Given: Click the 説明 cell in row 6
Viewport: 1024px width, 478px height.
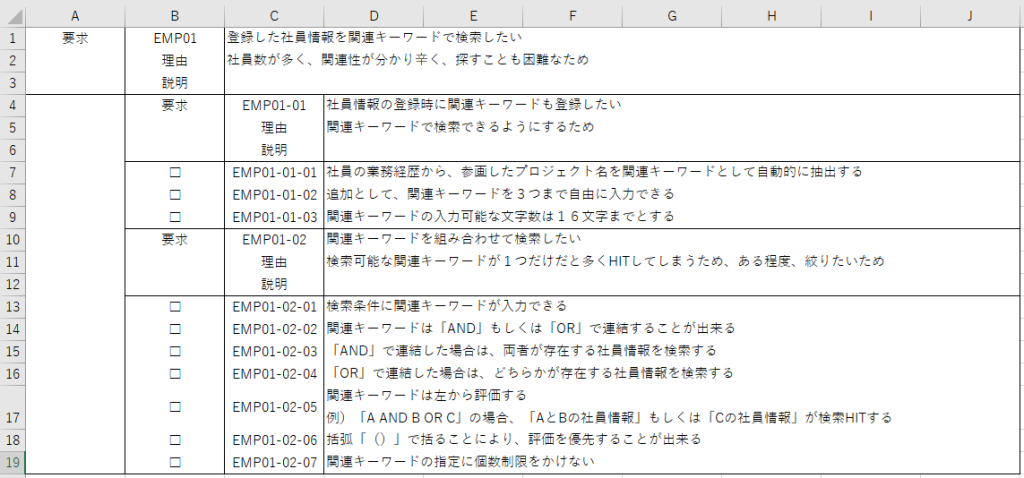Looking at the screenshot, I should [274, 150].
